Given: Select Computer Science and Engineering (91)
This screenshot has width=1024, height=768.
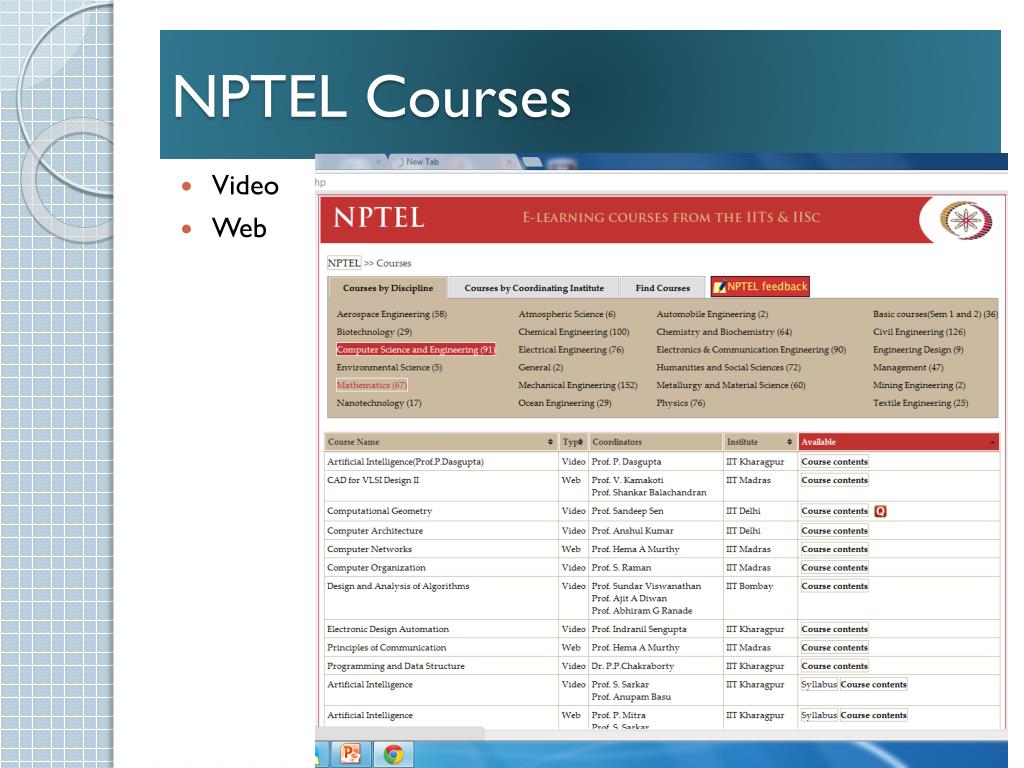Looking at the screenshot, I should [x=416, y=349].
